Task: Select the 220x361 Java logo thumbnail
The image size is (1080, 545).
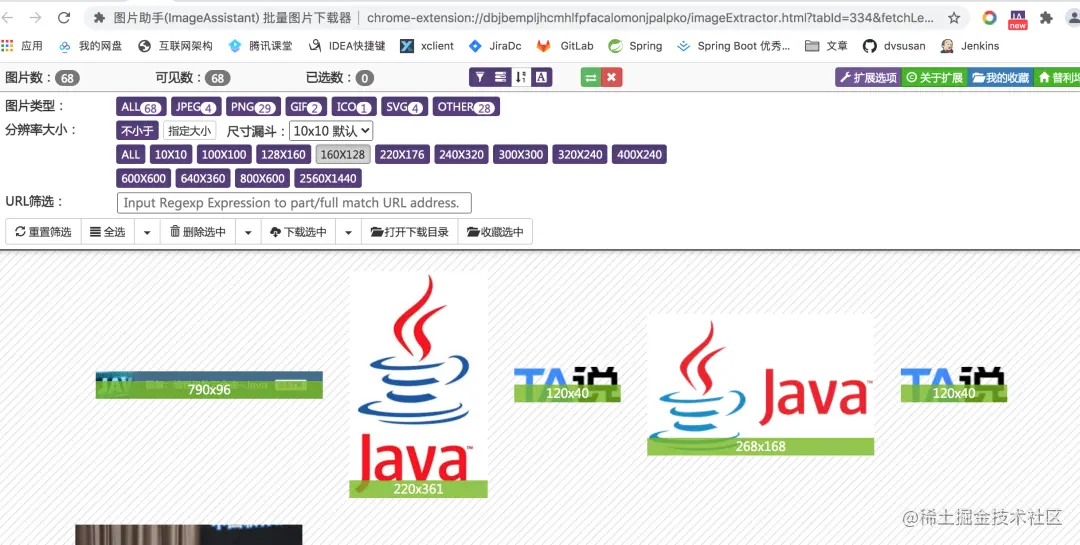Action: 418,384
